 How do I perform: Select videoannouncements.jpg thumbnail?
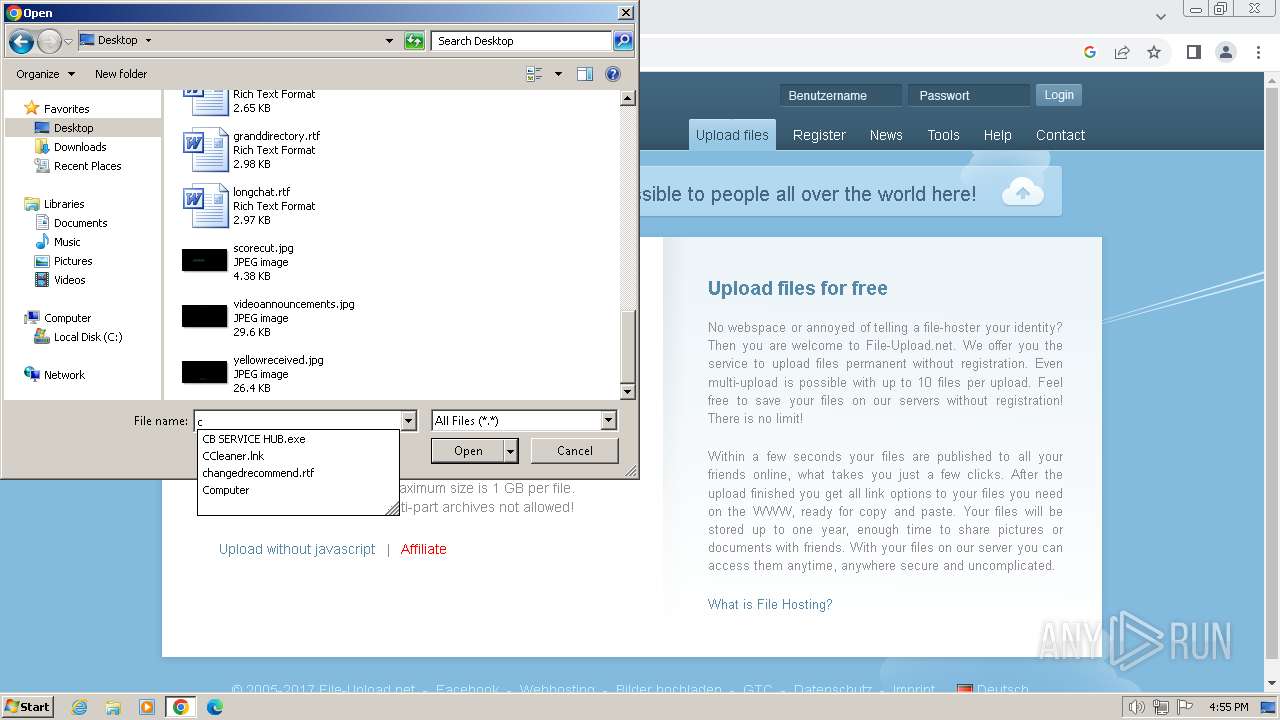[x=205, y=317]
